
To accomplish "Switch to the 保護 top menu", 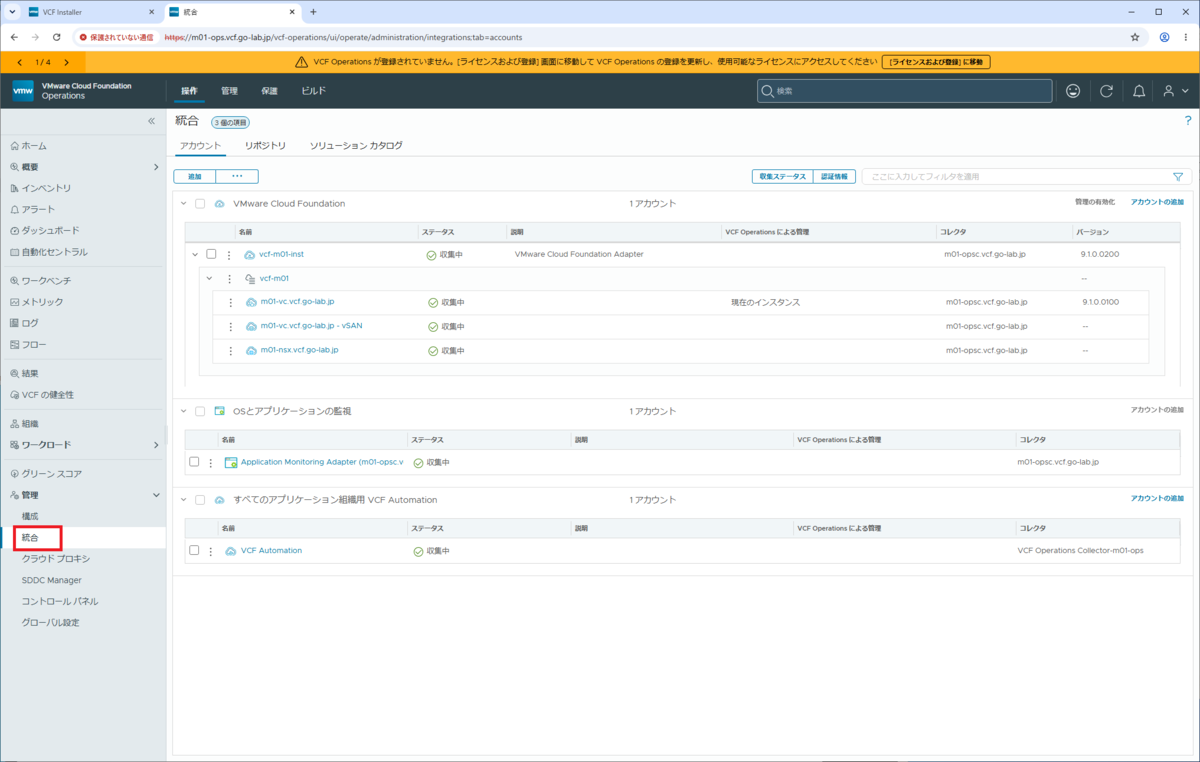I will (x=269, y=91).
